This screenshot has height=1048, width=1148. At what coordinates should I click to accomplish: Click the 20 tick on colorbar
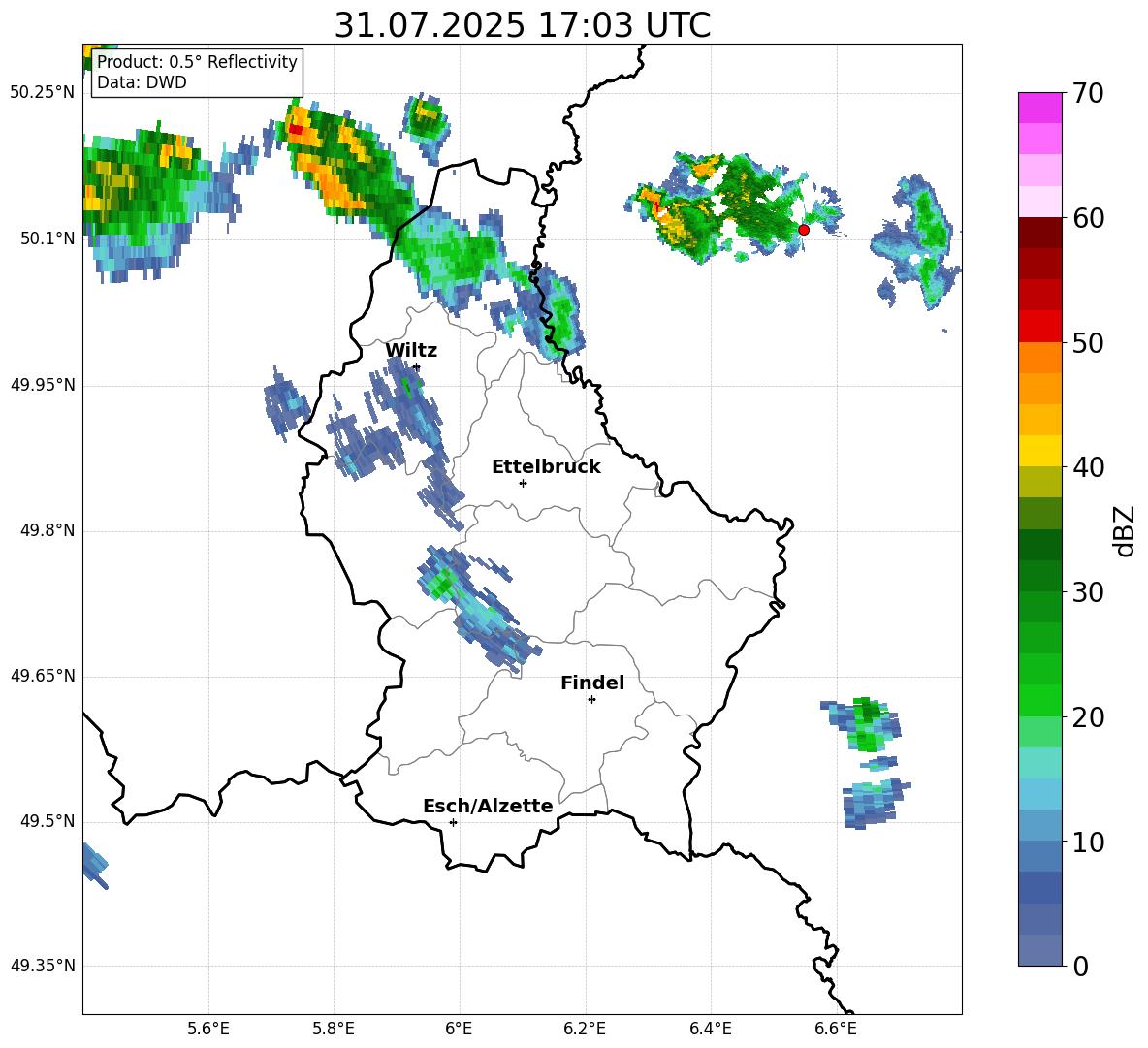pyautogui.click(x=1087, y=717)
